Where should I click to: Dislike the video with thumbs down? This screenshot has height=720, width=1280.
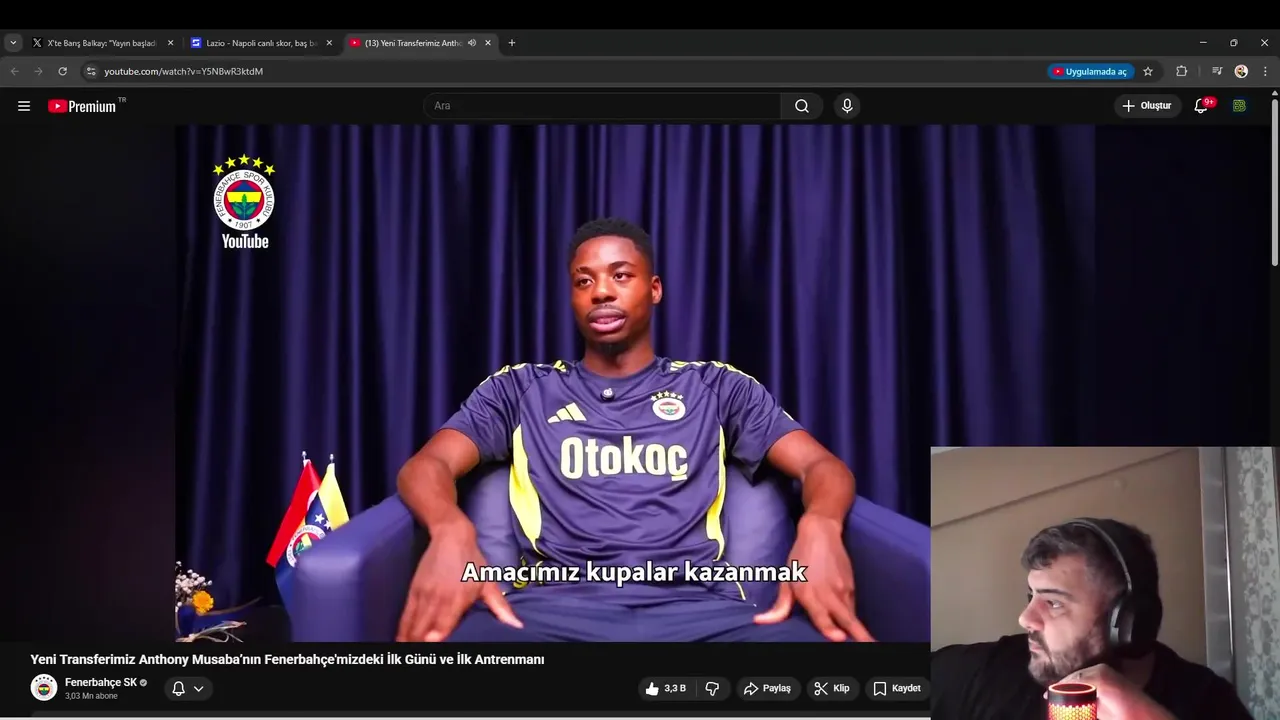(712, 688)
